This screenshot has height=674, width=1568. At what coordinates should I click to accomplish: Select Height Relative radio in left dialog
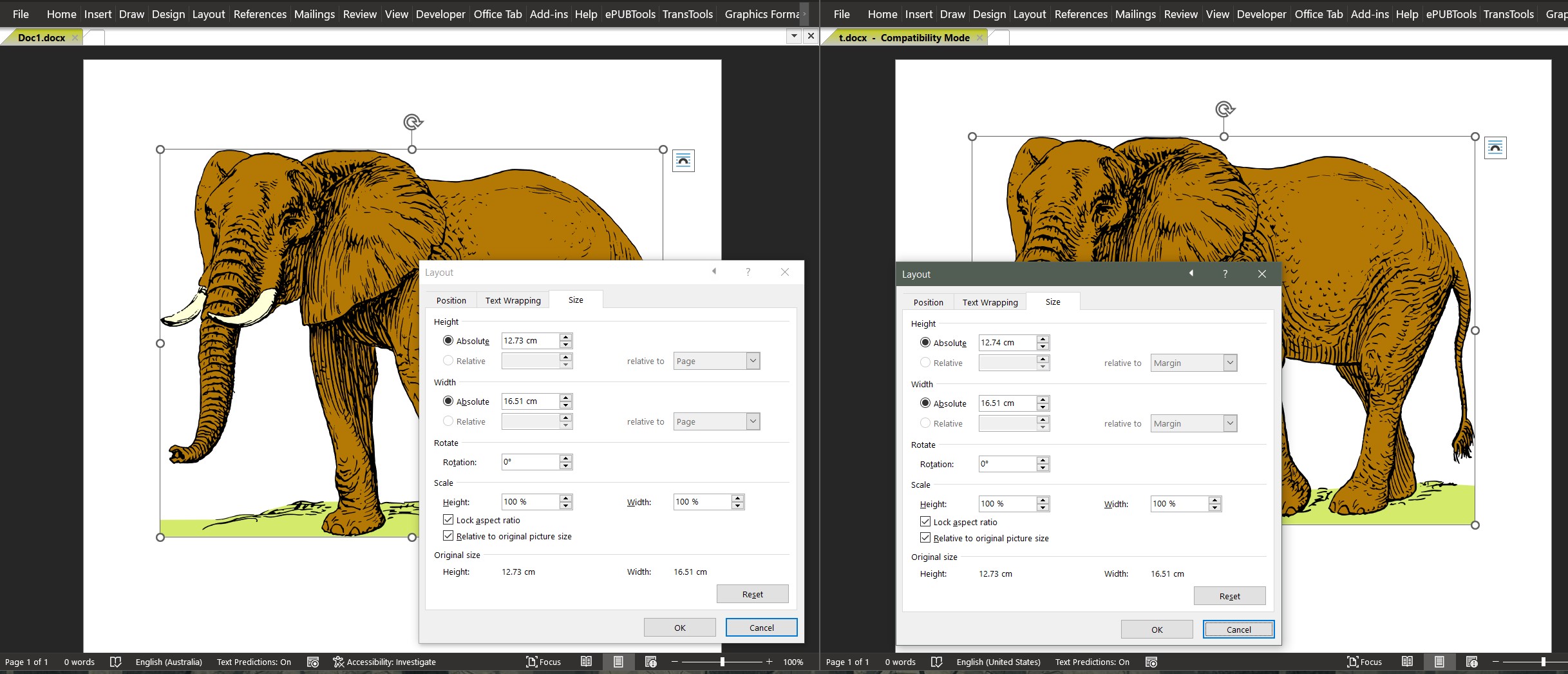(x=448, y=361)
